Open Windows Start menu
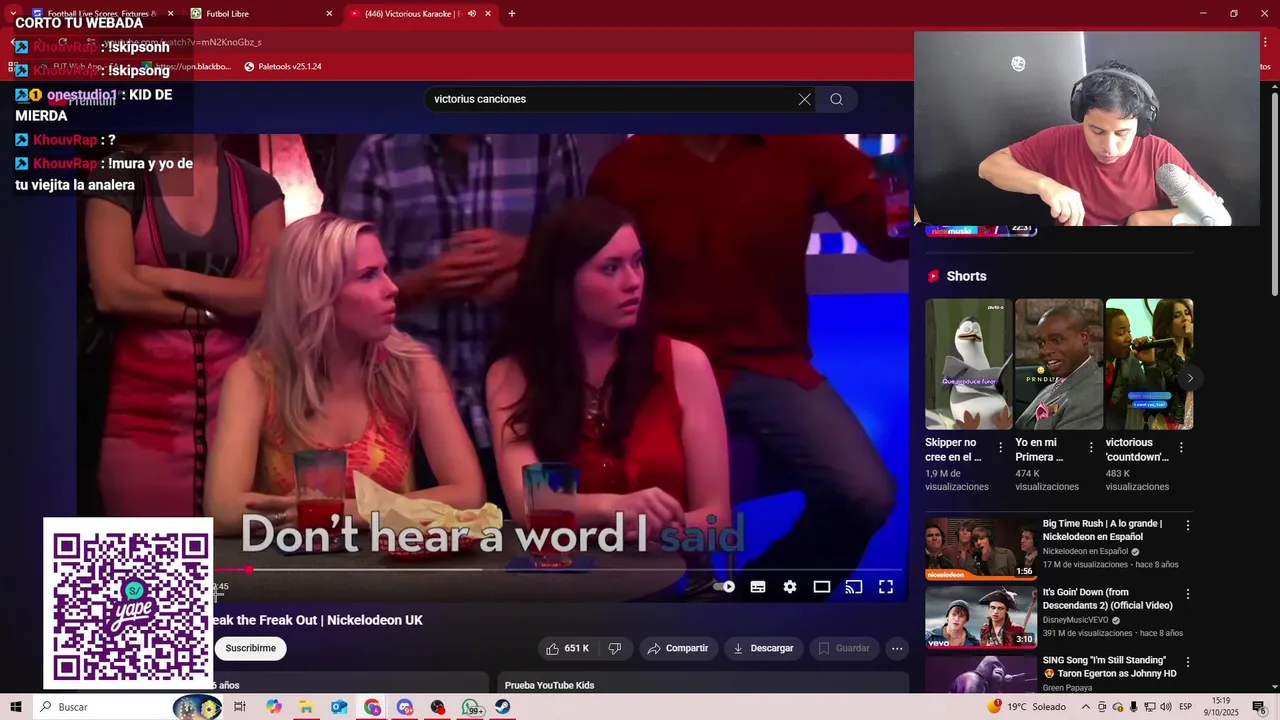Screen dimensions: 1280x720 click(x=16, y=707)
